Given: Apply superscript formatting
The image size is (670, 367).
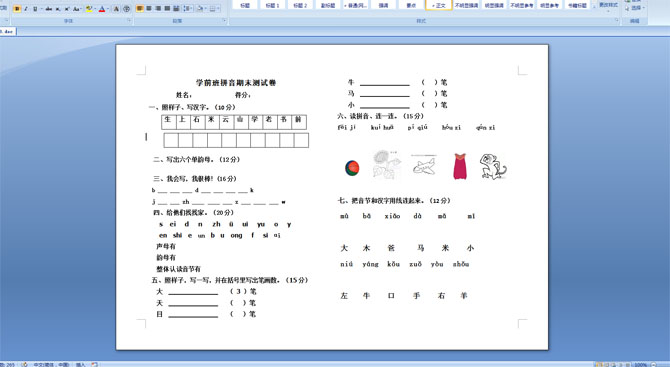Looking at the screenshot, I should 67,9.
